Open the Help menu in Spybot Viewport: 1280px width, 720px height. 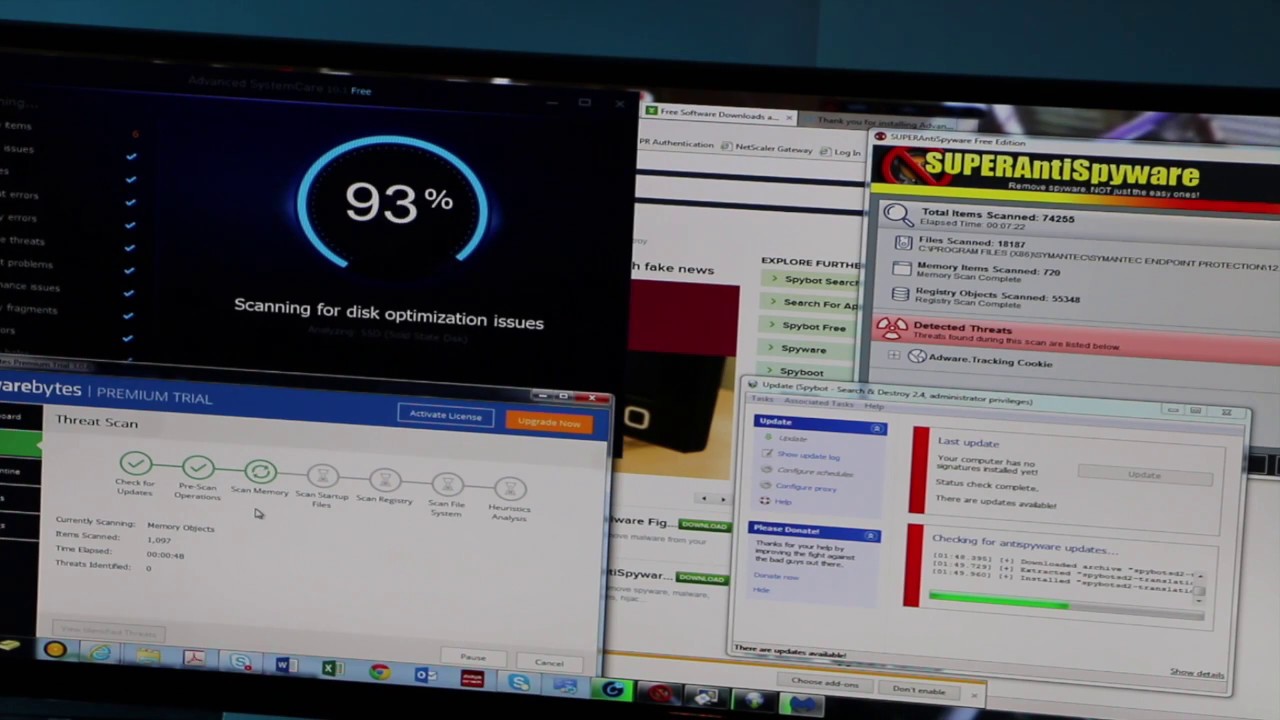pos(874,406)
